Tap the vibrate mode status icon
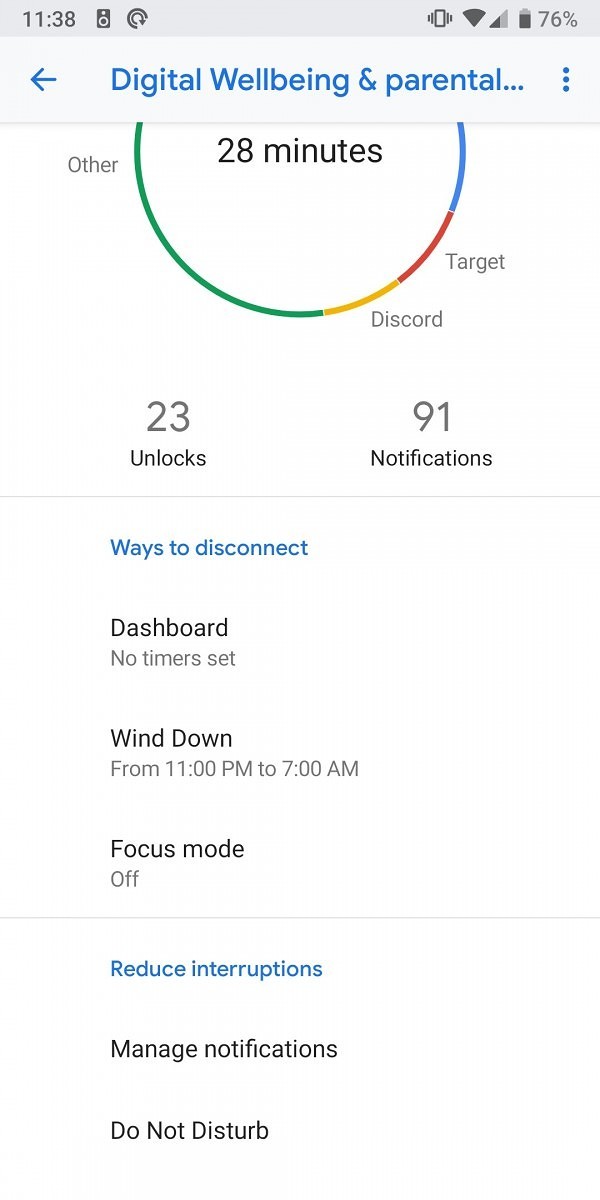600x1200 pixels. [x=438, y=19]
